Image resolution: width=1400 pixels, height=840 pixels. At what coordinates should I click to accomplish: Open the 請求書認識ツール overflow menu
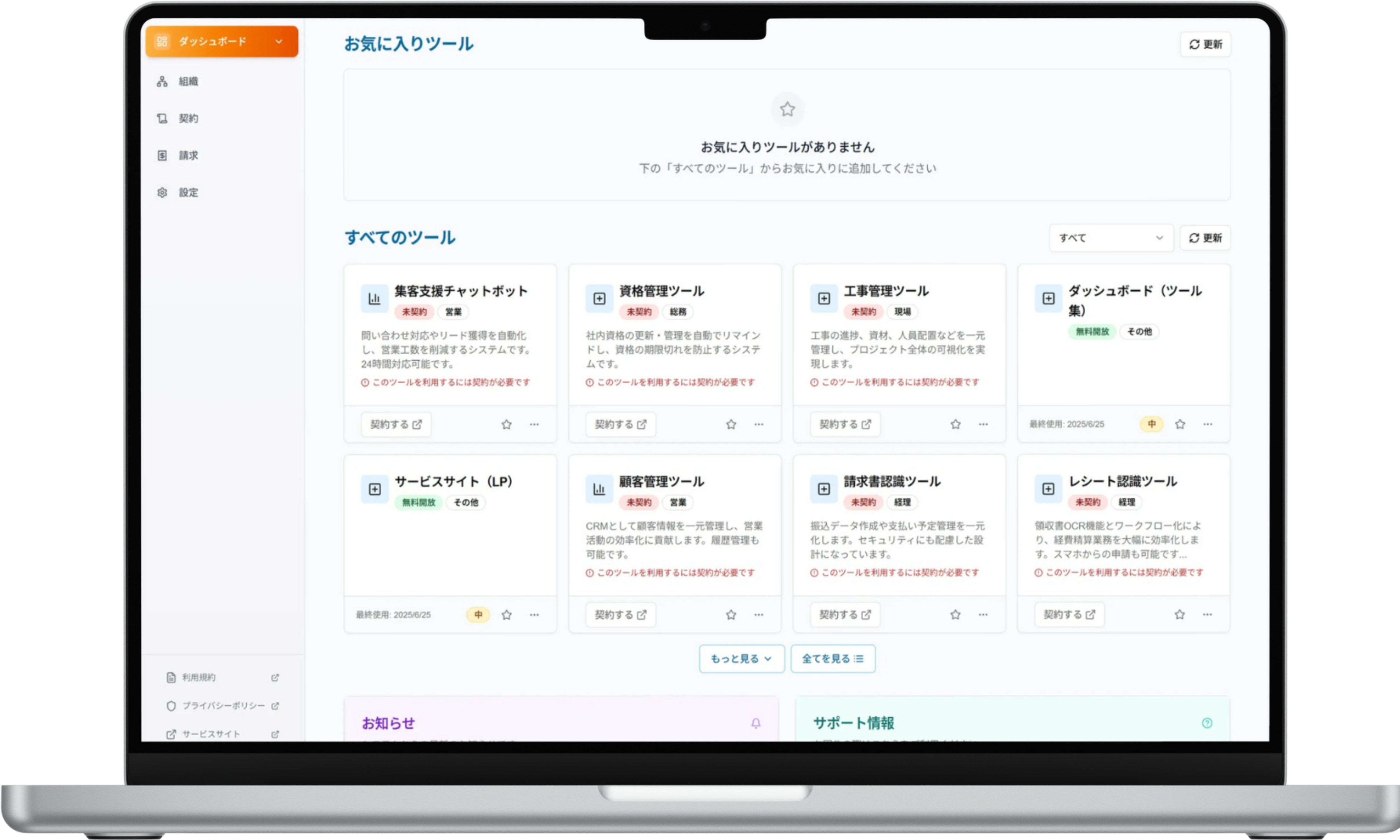(983, 615)
